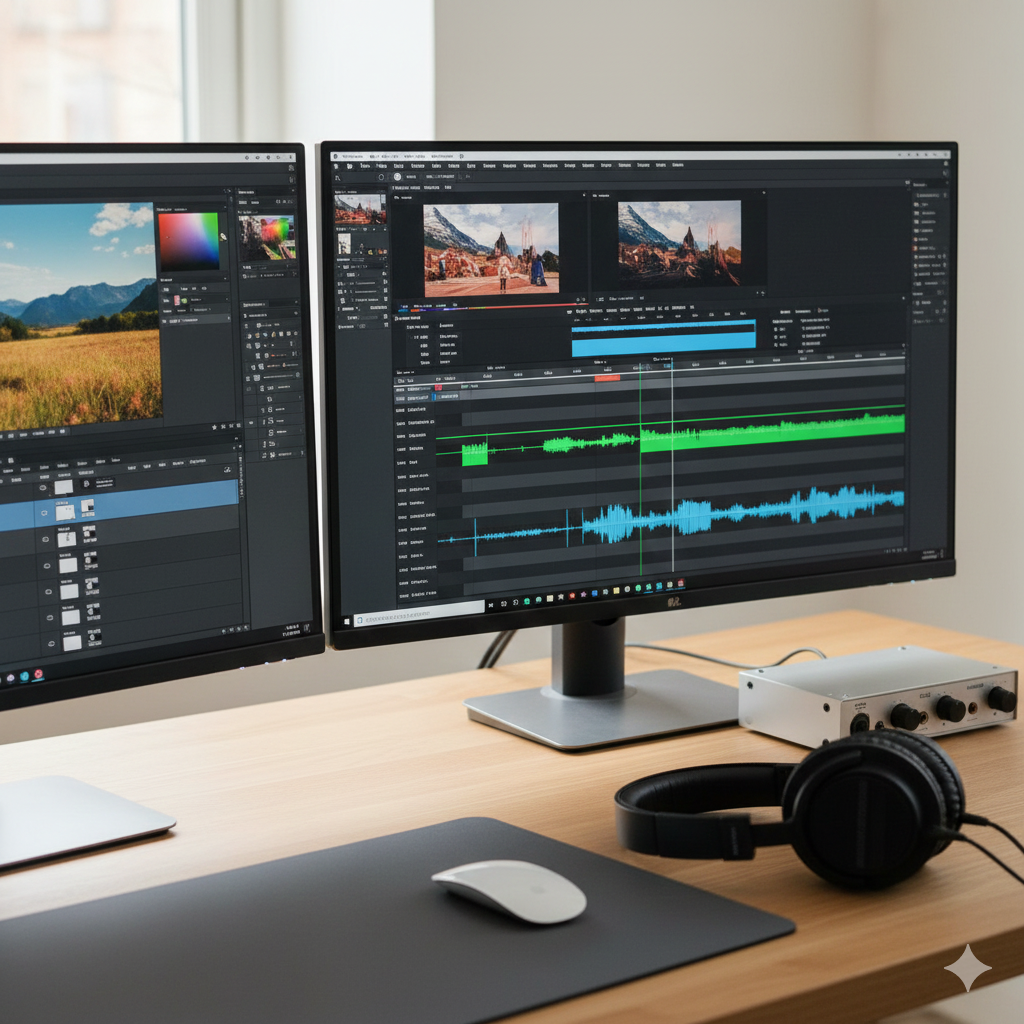Toggle visibility of the topmost layer's eye icon
The height and width of the screenshot is (1024, 1024).
coord(43,487)
